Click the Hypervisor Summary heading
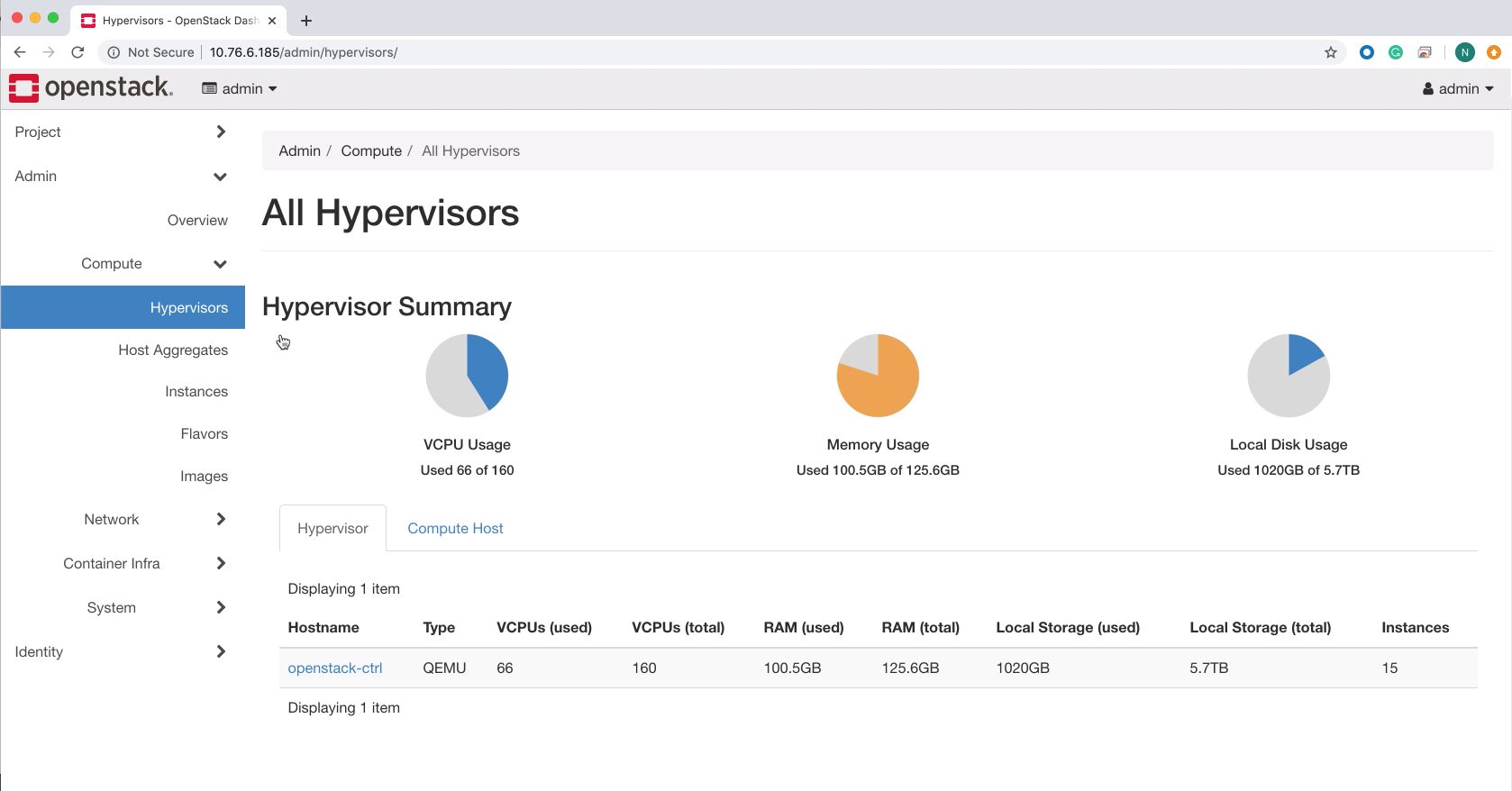This screenshot has width=1512, height=791. [387, 306]
